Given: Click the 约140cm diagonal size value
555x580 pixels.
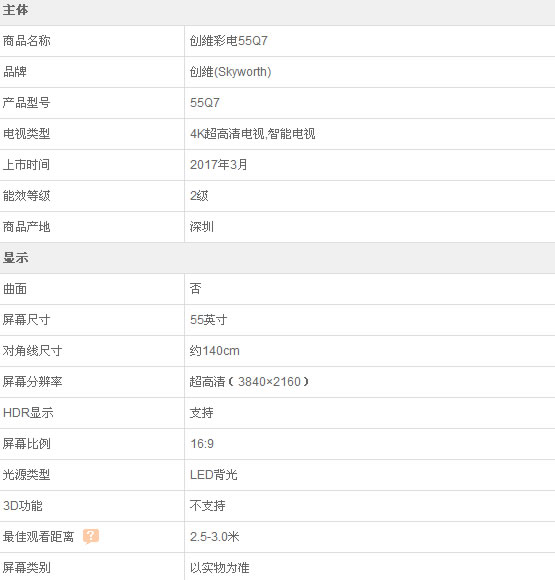Looking at the screenshot, I should point(215,351).
